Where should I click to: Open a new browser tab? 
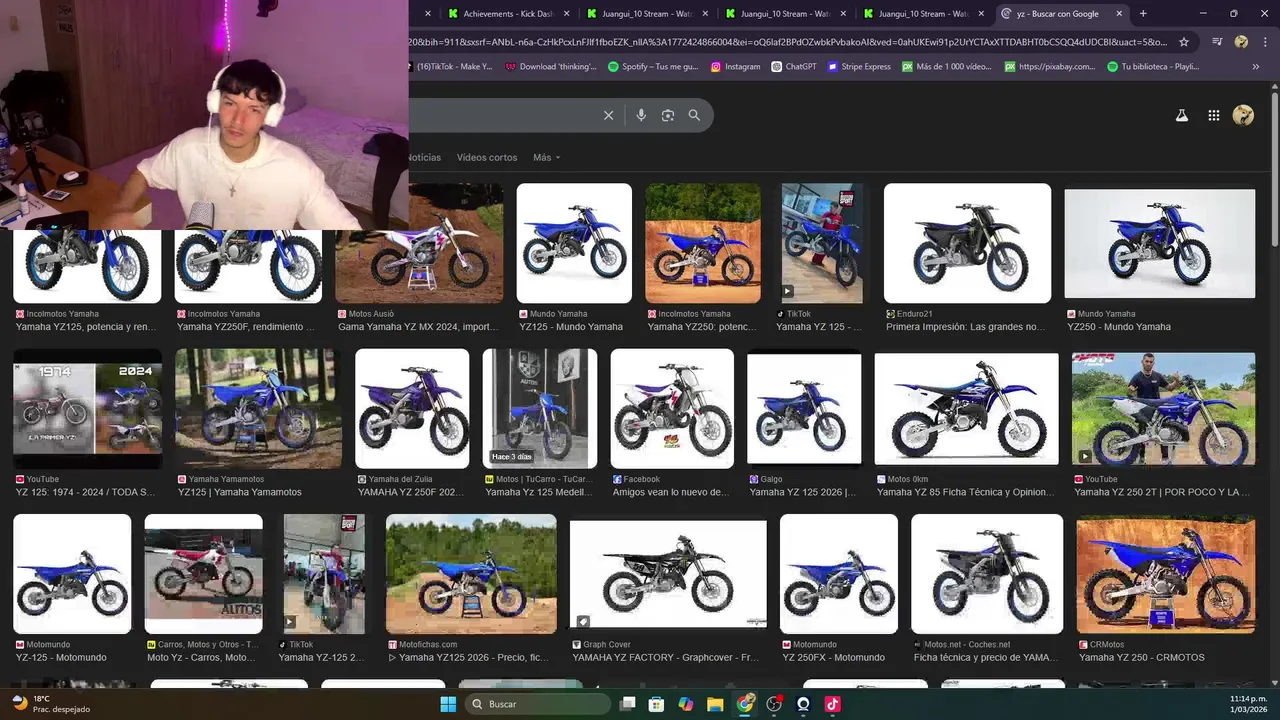tap(1143, 14)
